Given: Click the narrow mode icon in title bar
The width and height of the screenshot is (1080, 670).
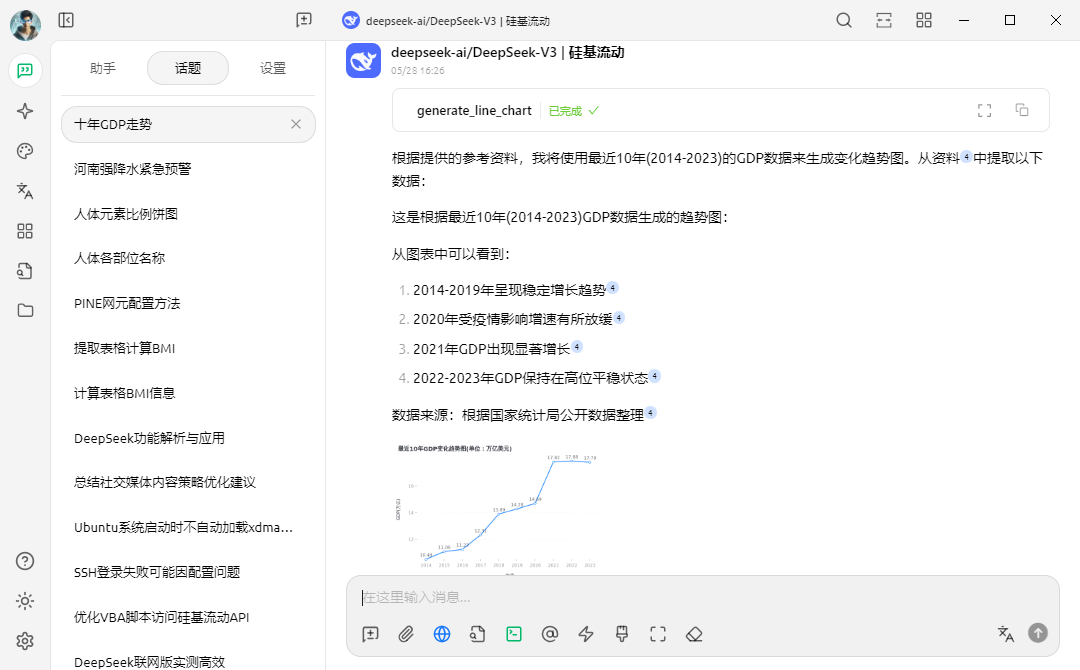Looking at the screenshot, I should (x=884, y=20).
